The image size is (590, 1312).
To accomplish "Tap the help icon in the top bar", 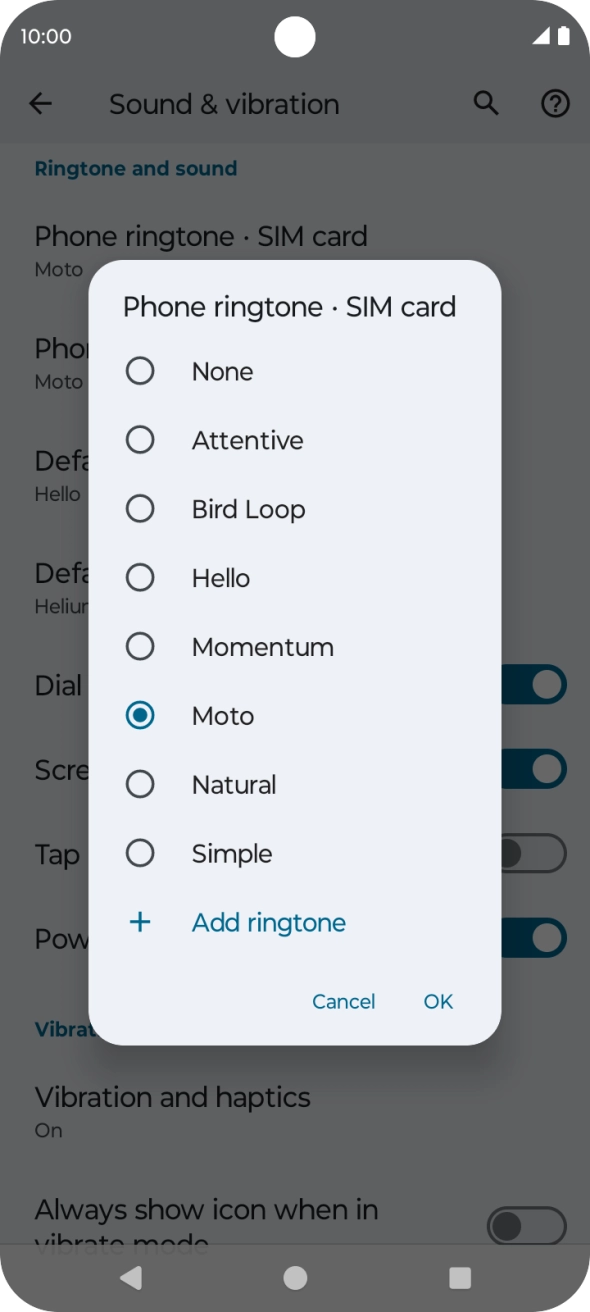I will (554, 103).
